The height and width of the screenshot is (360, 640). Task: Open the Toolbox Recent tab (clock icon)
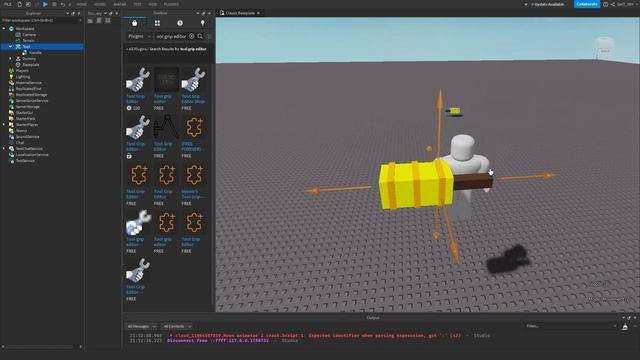click(180, 23)
